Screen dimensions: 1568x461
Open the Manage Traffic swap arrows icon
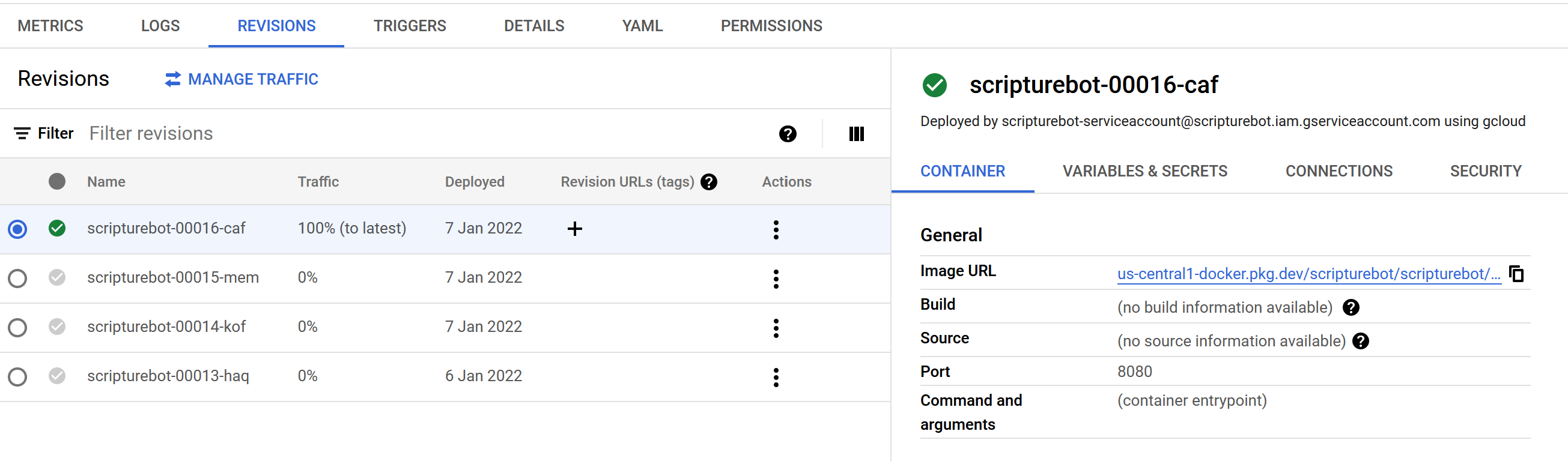click(x=173, y=79)
